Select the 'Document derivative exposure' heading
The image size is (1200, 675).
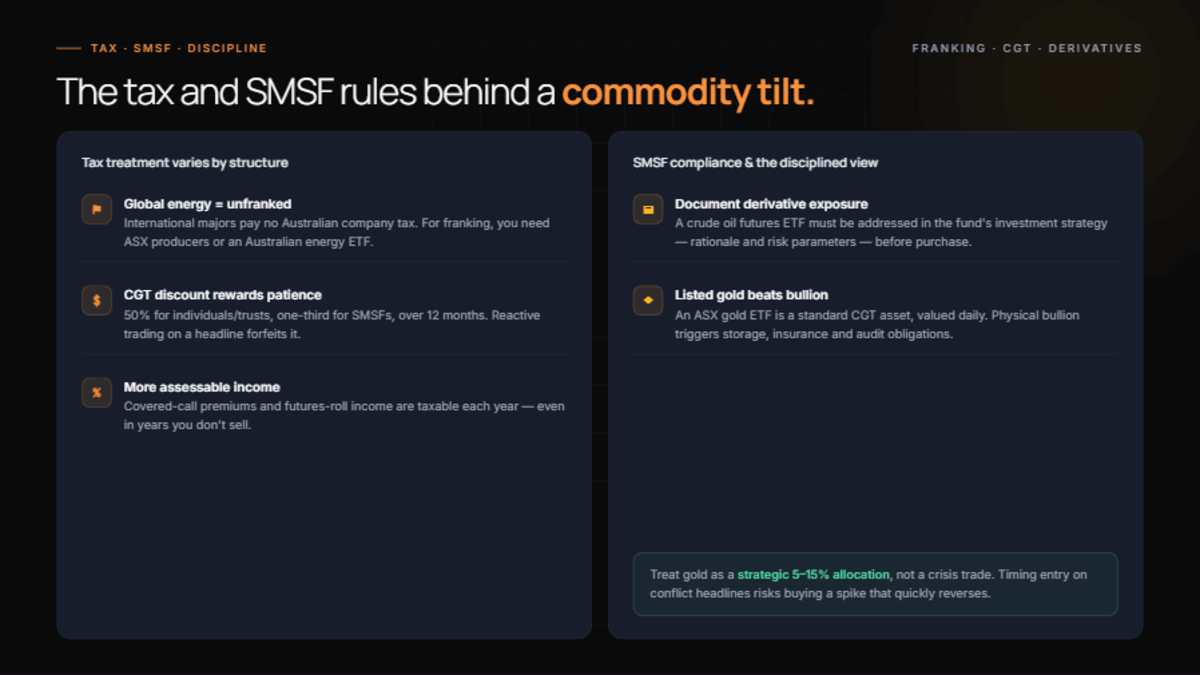tap(771, 204)
